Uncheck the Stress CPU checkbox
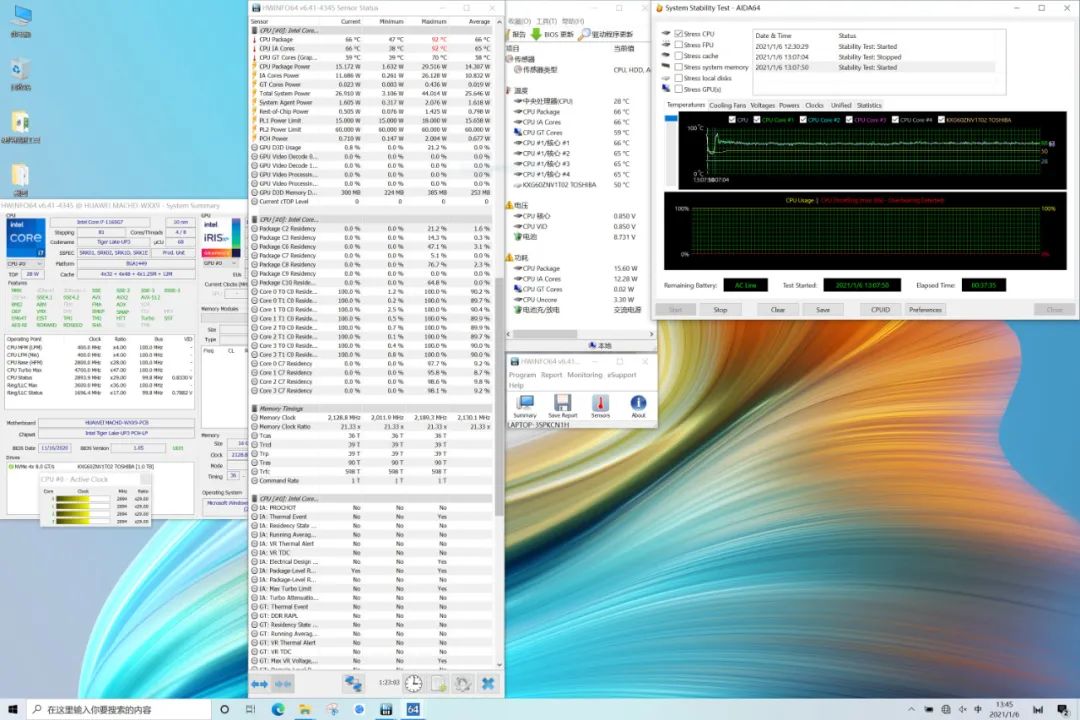The width and height of the screenshot is (1080, 720). point(679,34)
